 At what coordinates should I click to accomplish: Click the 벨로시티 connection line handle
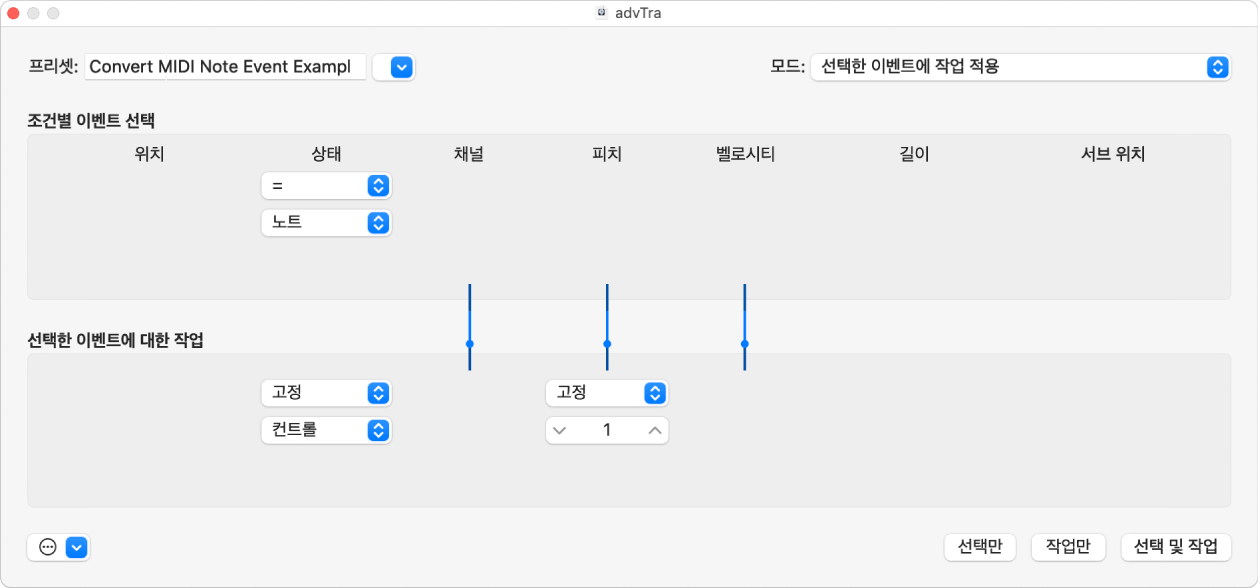744,345
